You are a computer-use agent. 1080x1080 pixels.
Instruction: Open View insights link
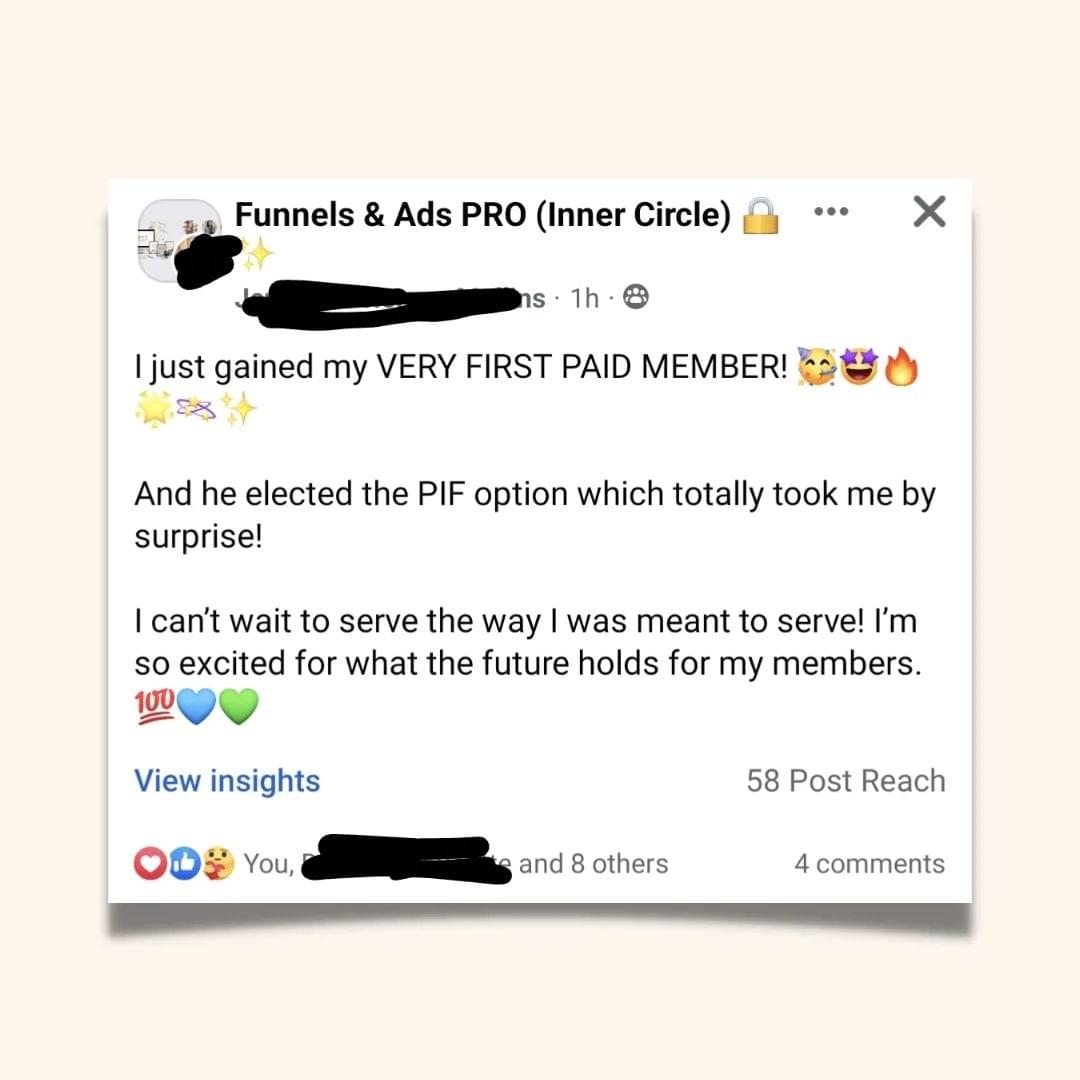227,781
